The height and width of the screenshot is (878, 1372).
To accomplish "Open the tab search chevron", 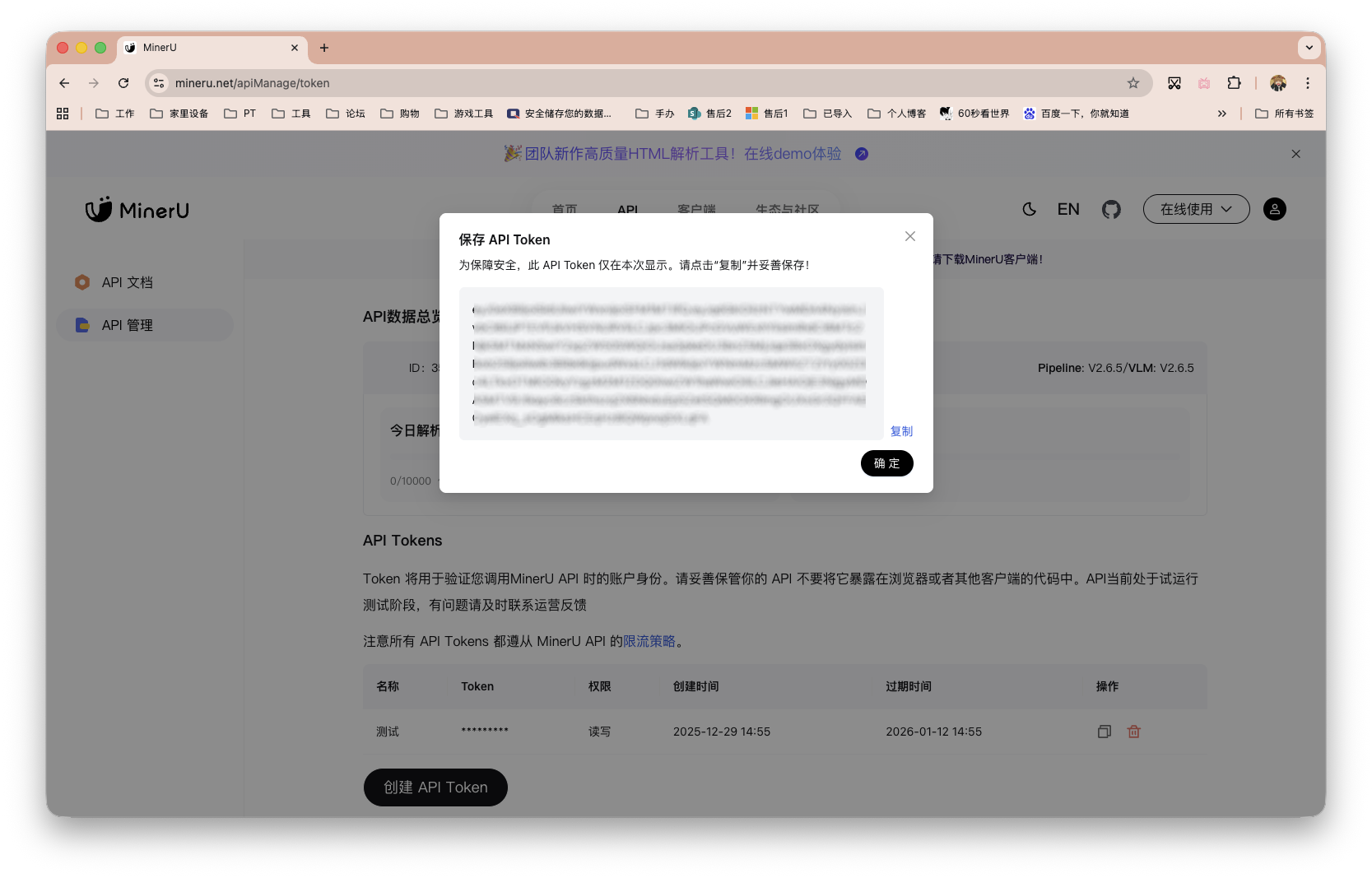I will (x=1309, y=48).
